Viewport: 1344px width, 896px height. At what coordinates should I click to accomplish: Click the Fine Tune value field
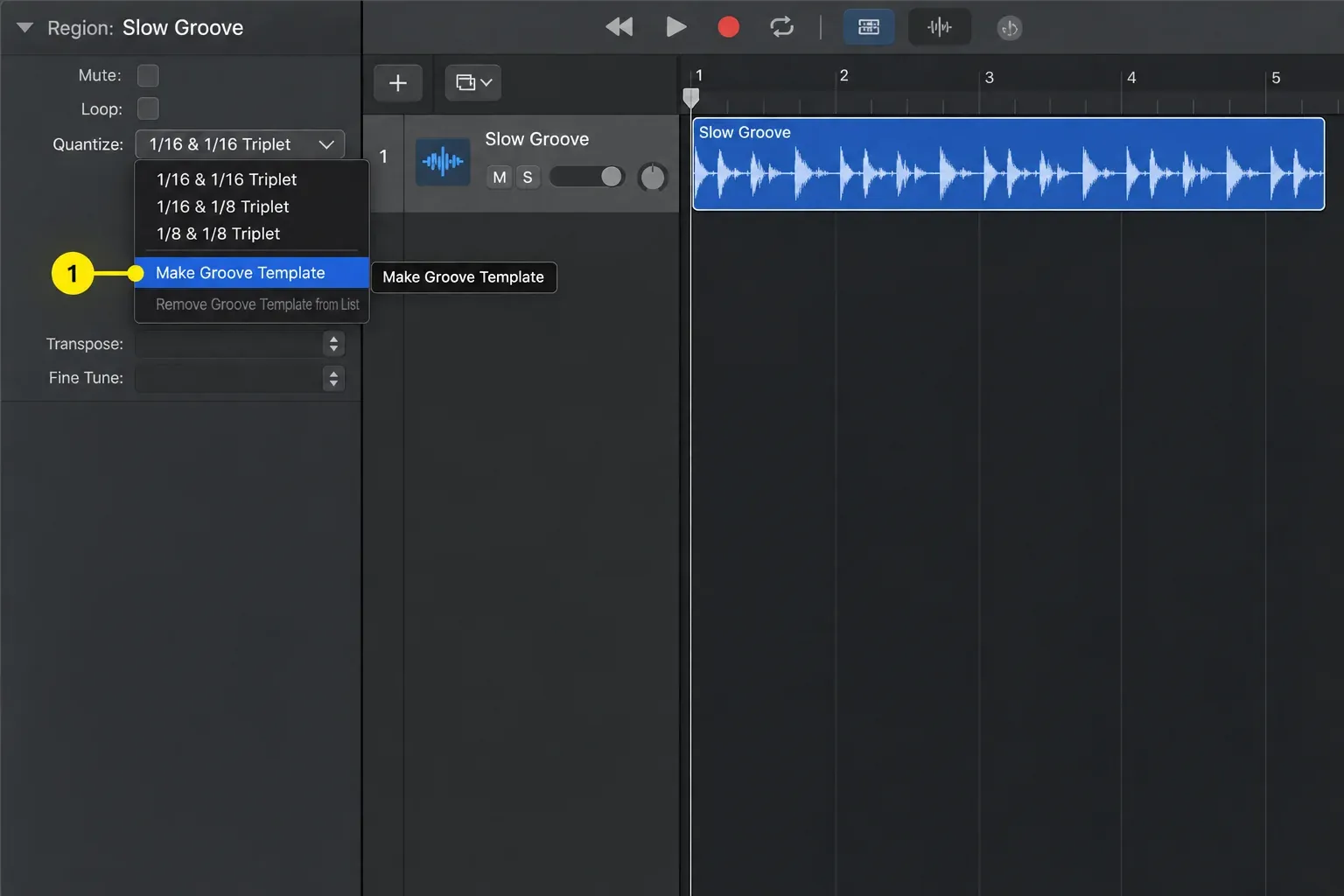[x=229, y=378]
